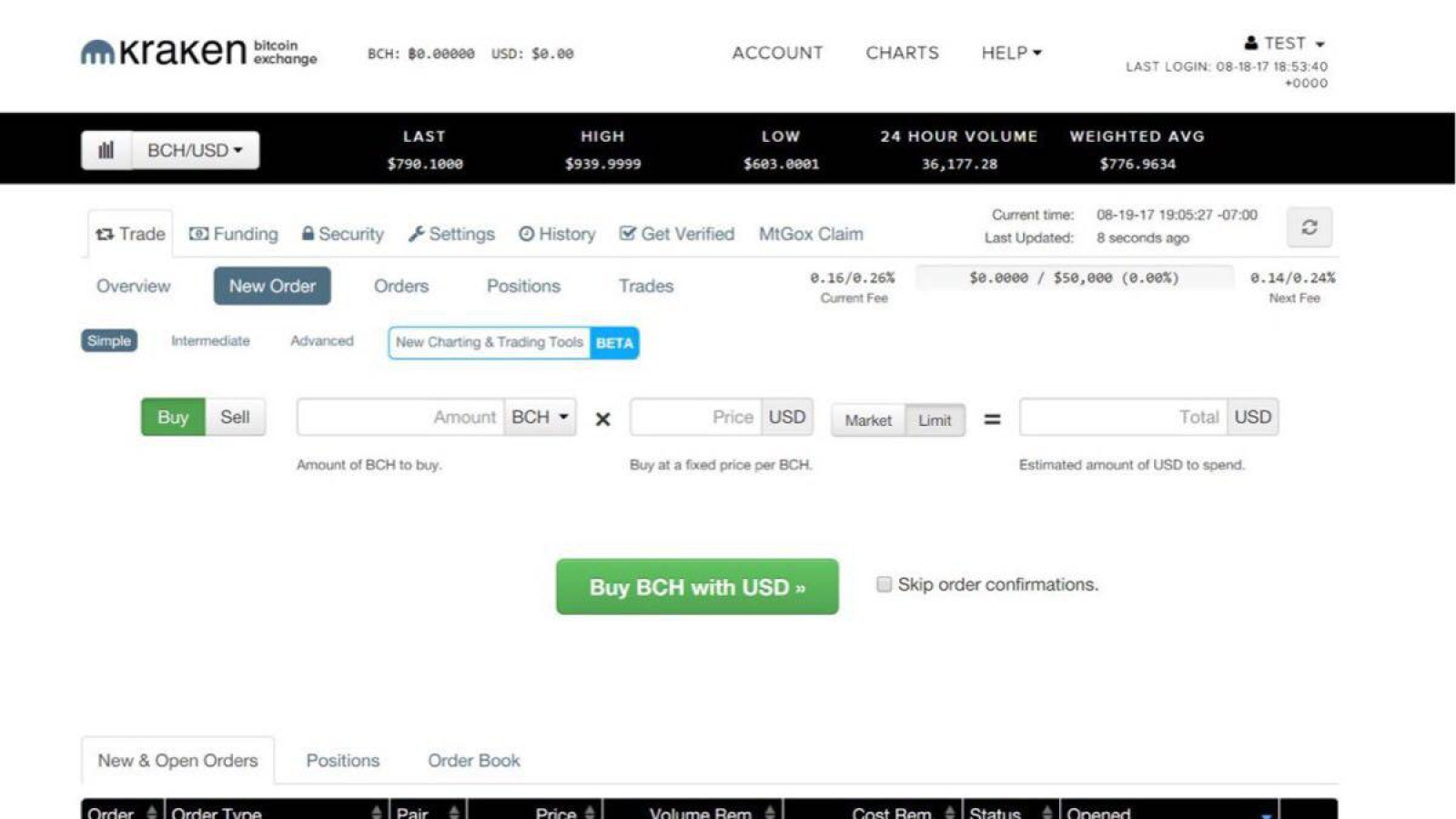Select the Simple order form mode
This screenshot has height=819, width=1456.
(x=109, y=340)
